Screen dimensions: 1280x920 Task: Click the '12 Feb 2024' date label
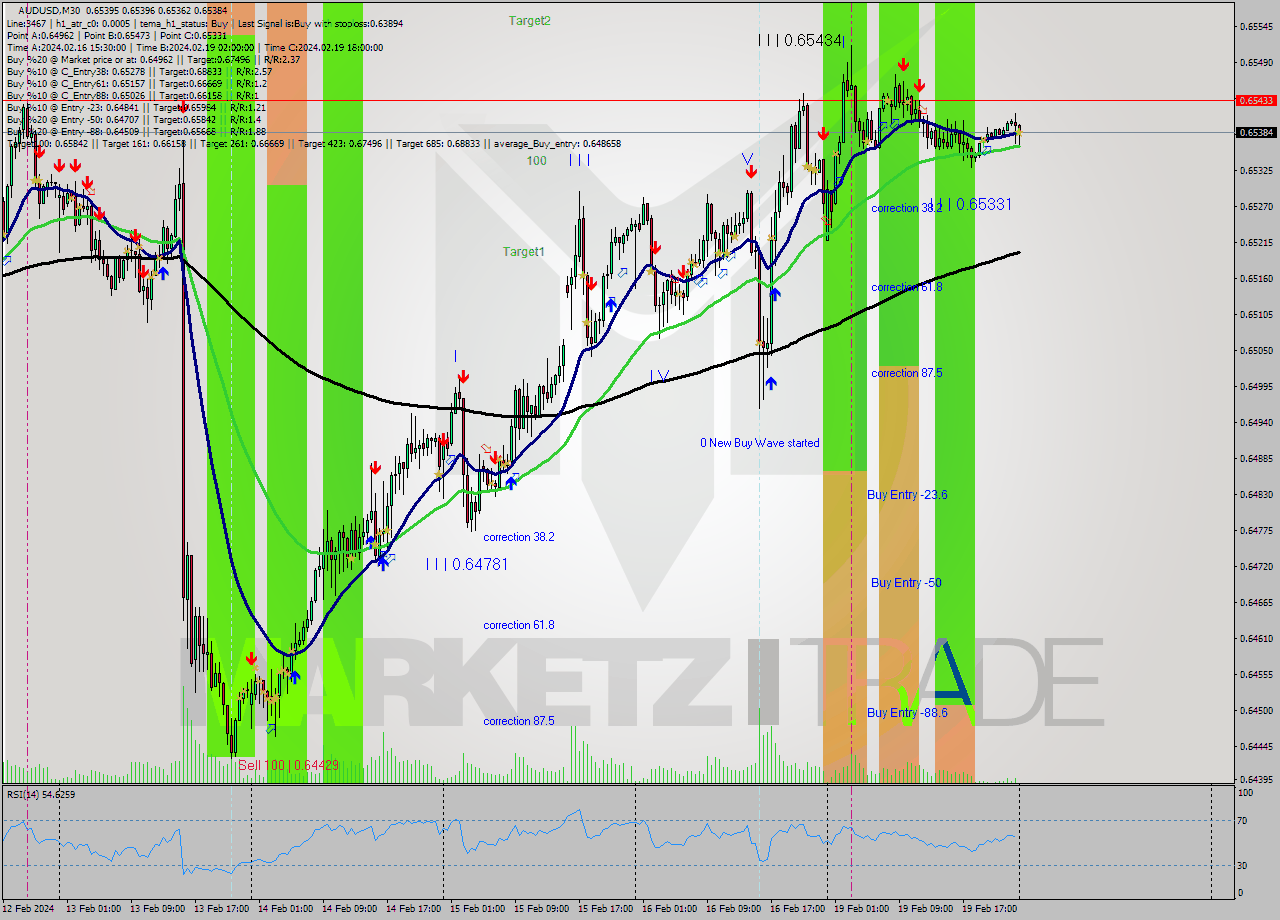(x=28, y=909)
